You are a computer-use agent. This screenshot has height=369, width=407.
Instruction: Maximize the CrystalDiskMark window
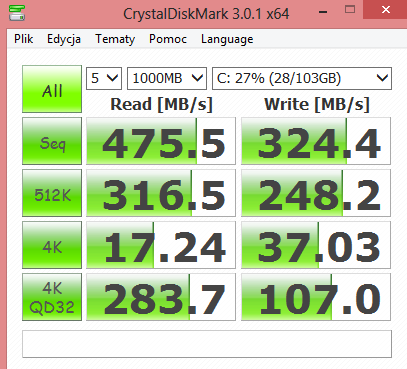pyautogui.click(x=350, y=10)
